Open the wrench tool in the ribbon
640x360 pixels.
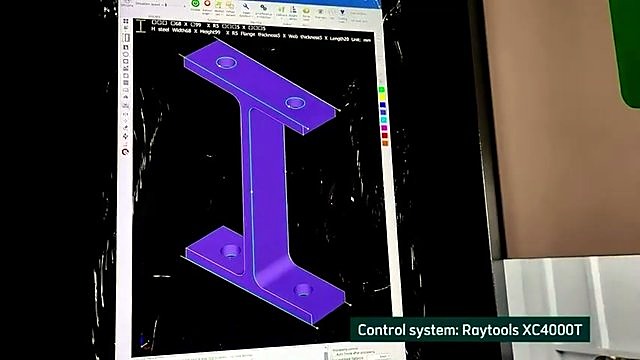point(246,7)
